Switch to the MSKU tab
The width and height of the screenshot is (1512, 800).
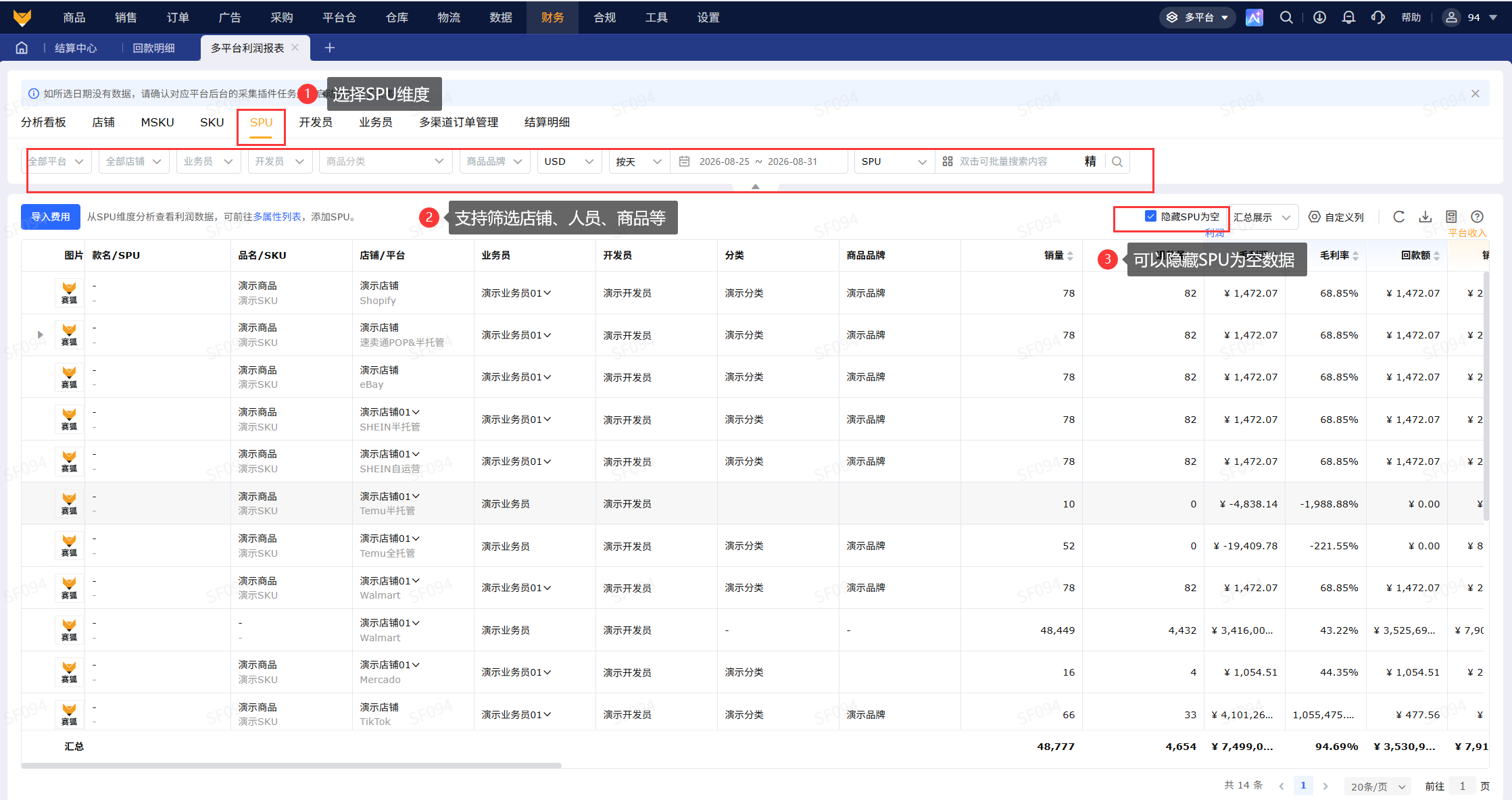point(157,122)
